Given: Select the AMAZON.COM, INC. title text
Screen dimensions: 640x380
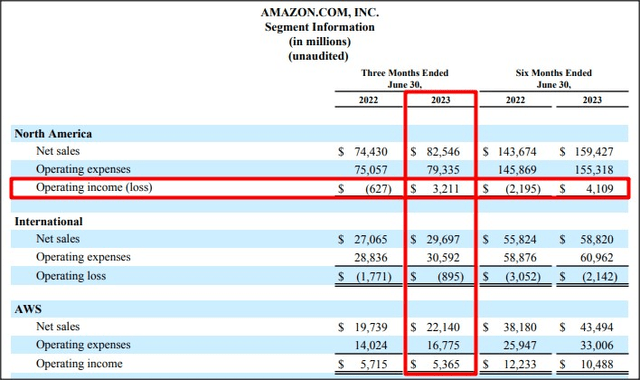Looking at the screenshot, I should click(320, 12).
